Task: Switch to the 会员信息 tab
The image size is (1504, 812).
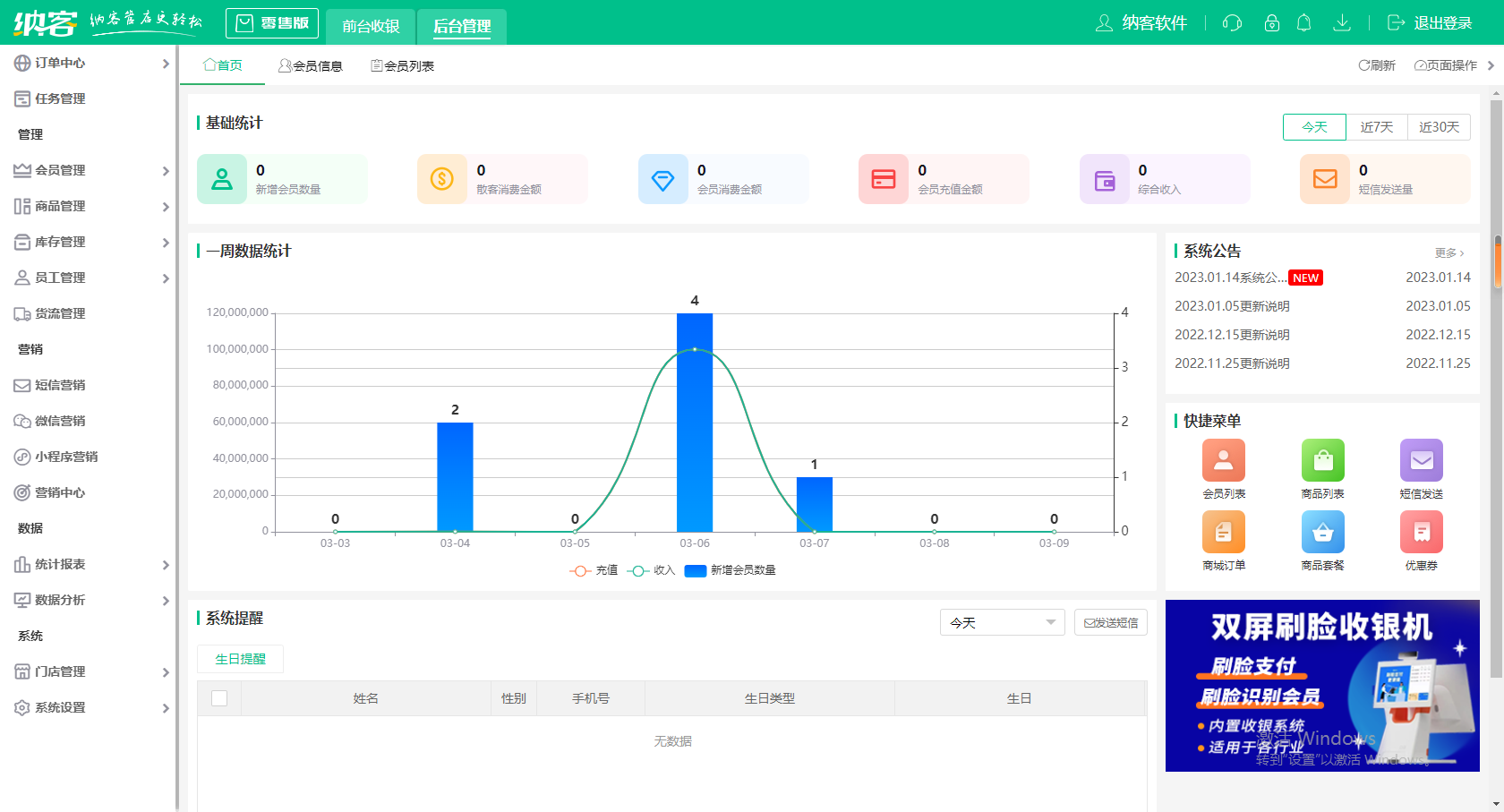Action: [311, 64]
